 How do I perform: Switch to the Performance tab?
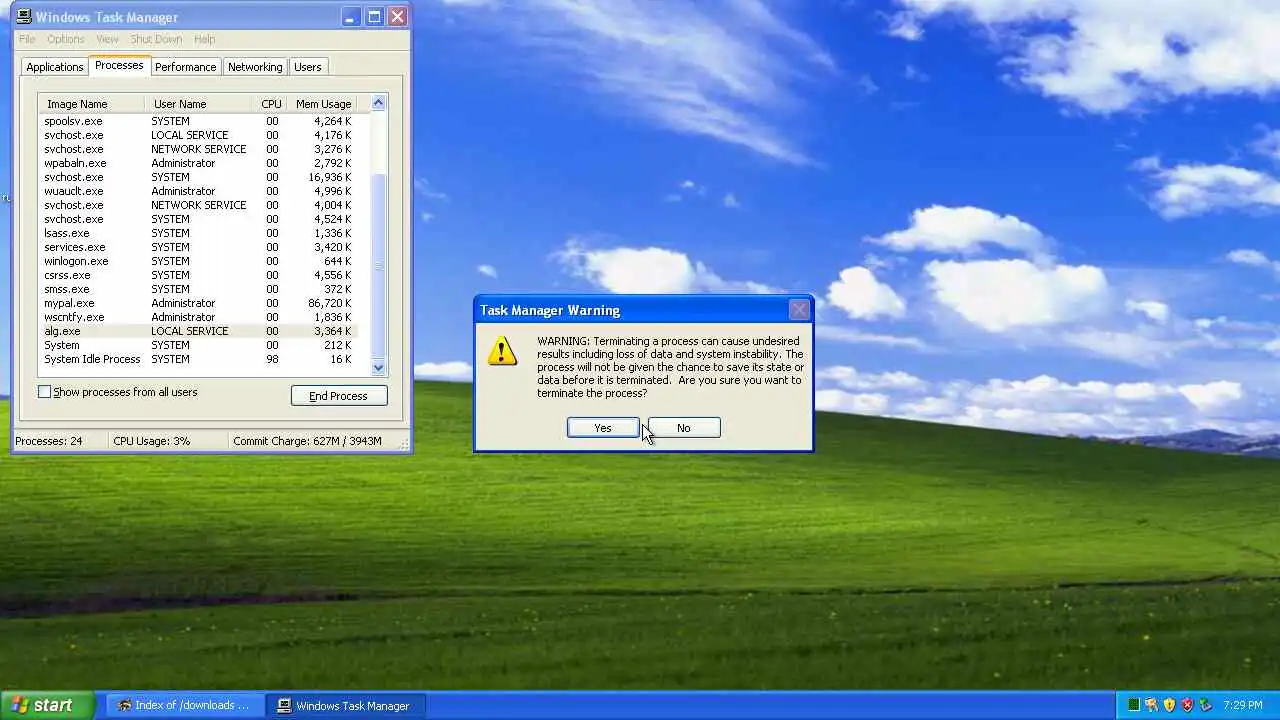coord(185,67)
